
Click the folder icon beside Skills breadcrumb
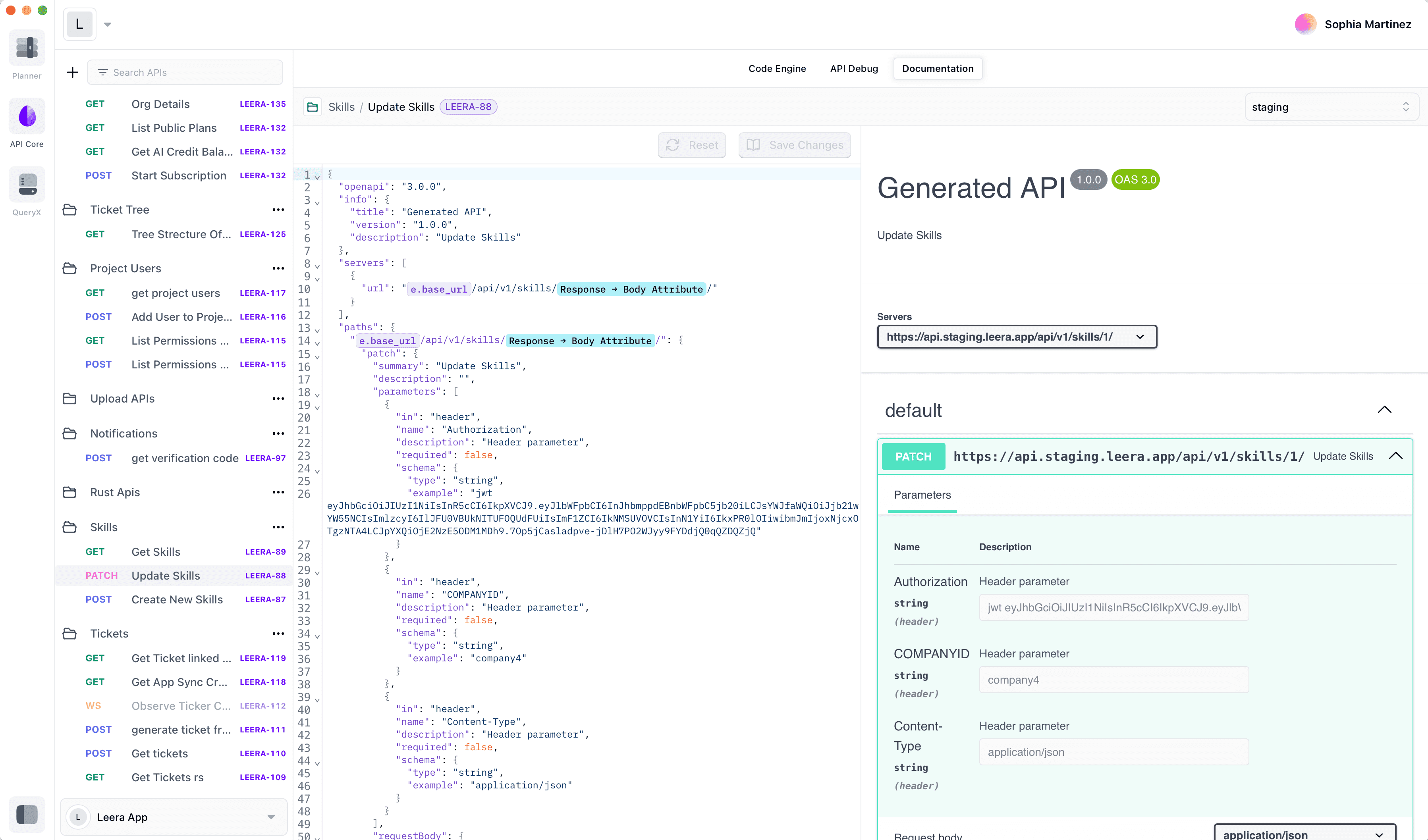pyautogui.click(x=312, y=107)
